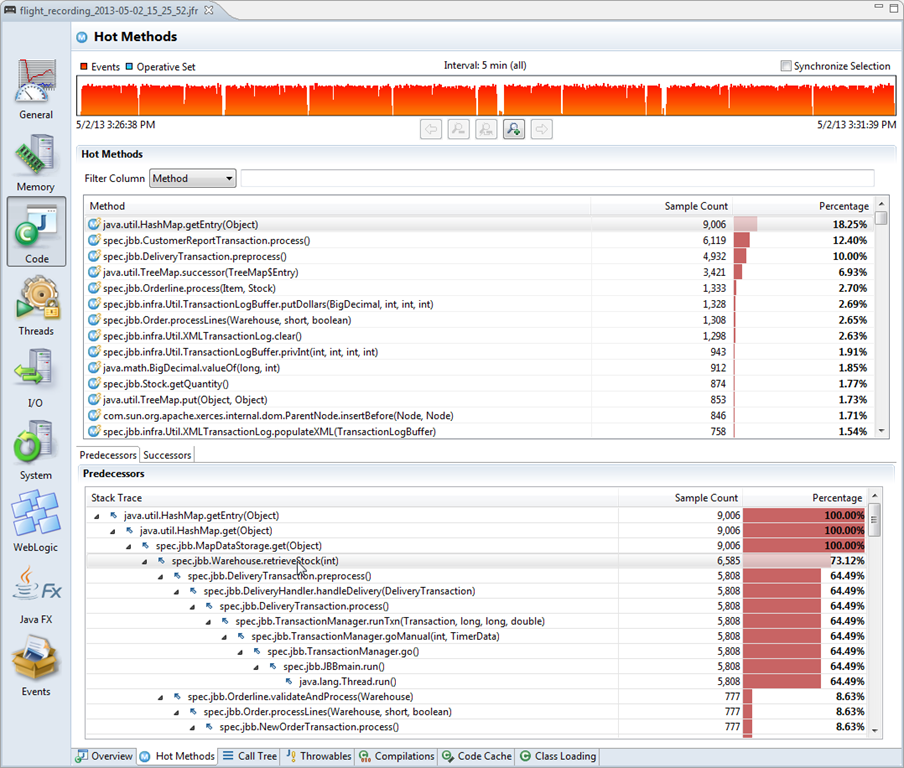Select spec.jbb.Orderline.process(Item, Stock) row
Viewport: 904px width, 768px height.
[480, 288]
